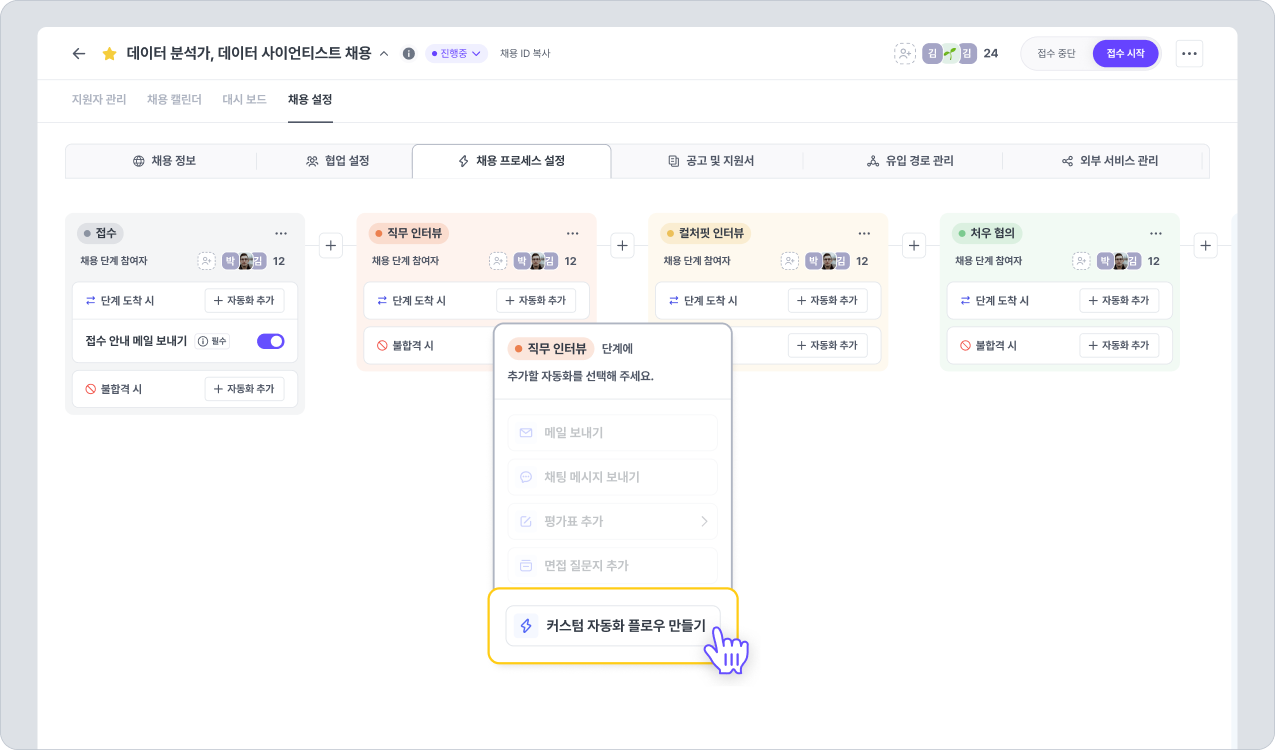This screenshot has height=750, width=1275.
Task: Switch to the 지원자 관리 tab
Action: coord(99,100)
